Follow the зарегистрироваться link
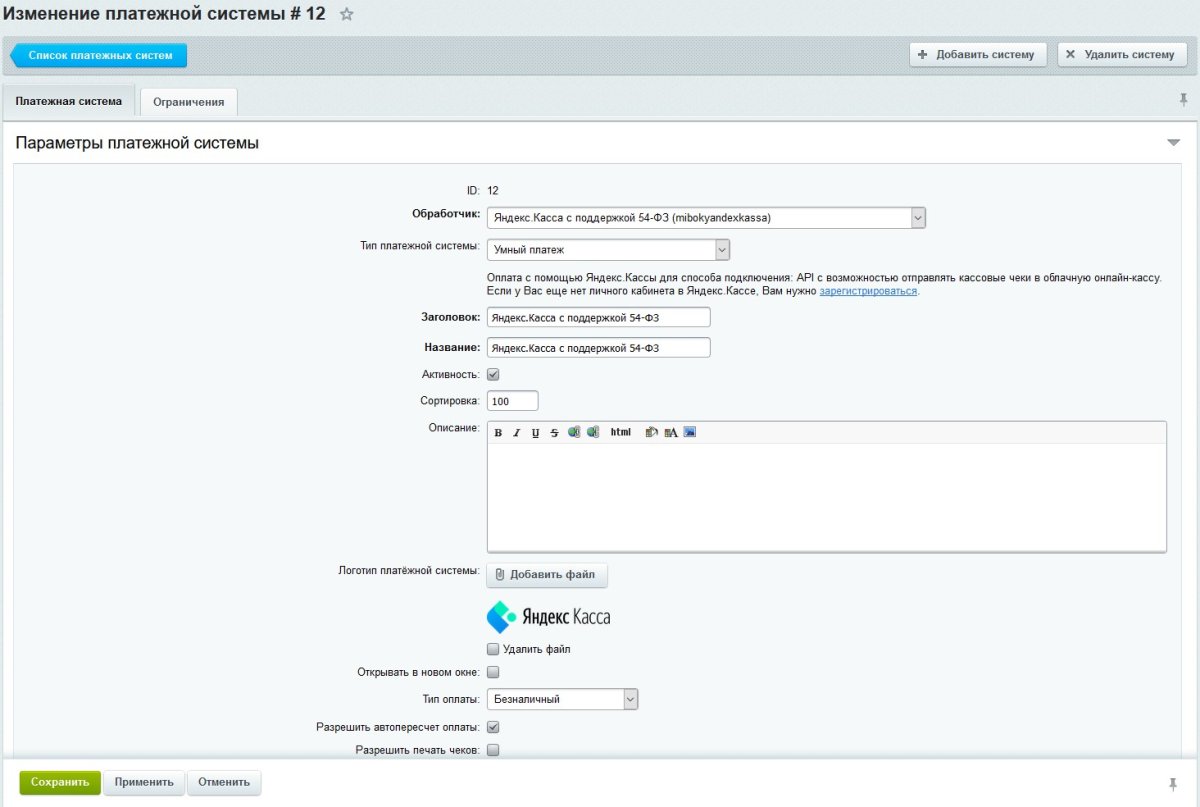Viewport: 1200px width, 807px height. tap(868, 291)
